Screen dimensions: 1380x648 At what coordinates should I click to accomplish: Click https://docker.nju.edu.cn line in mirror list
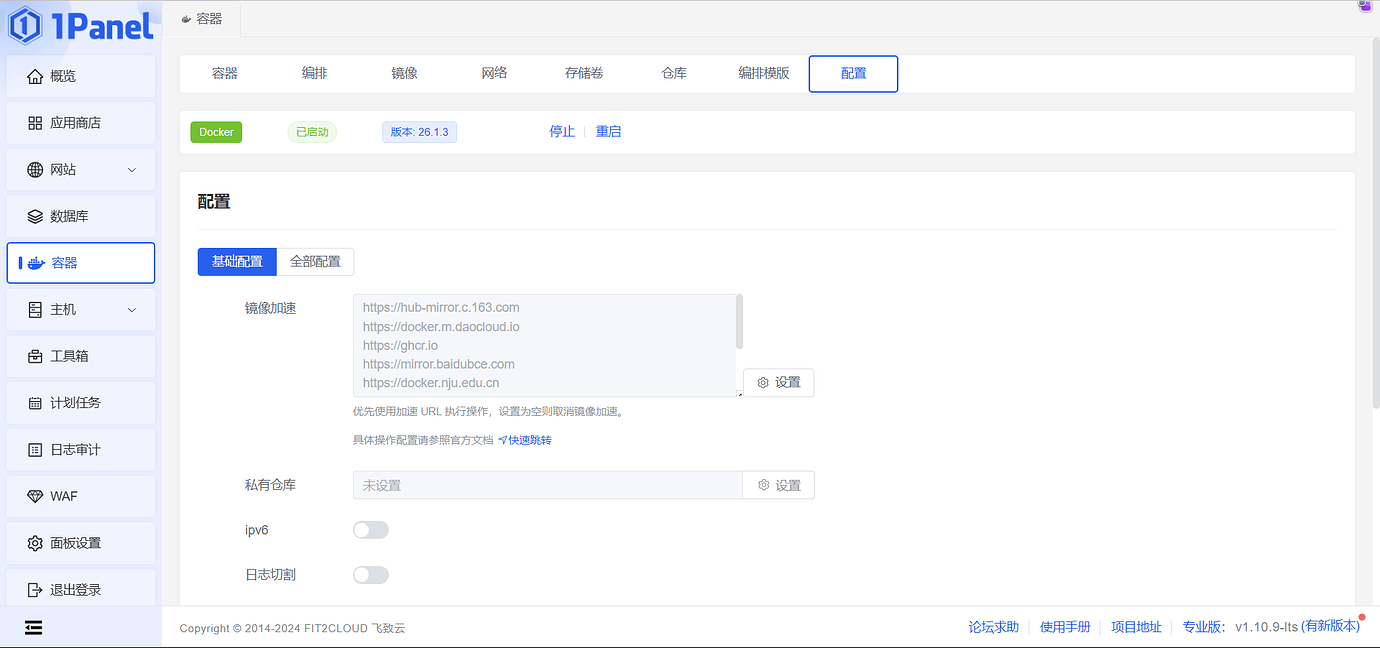431,383
